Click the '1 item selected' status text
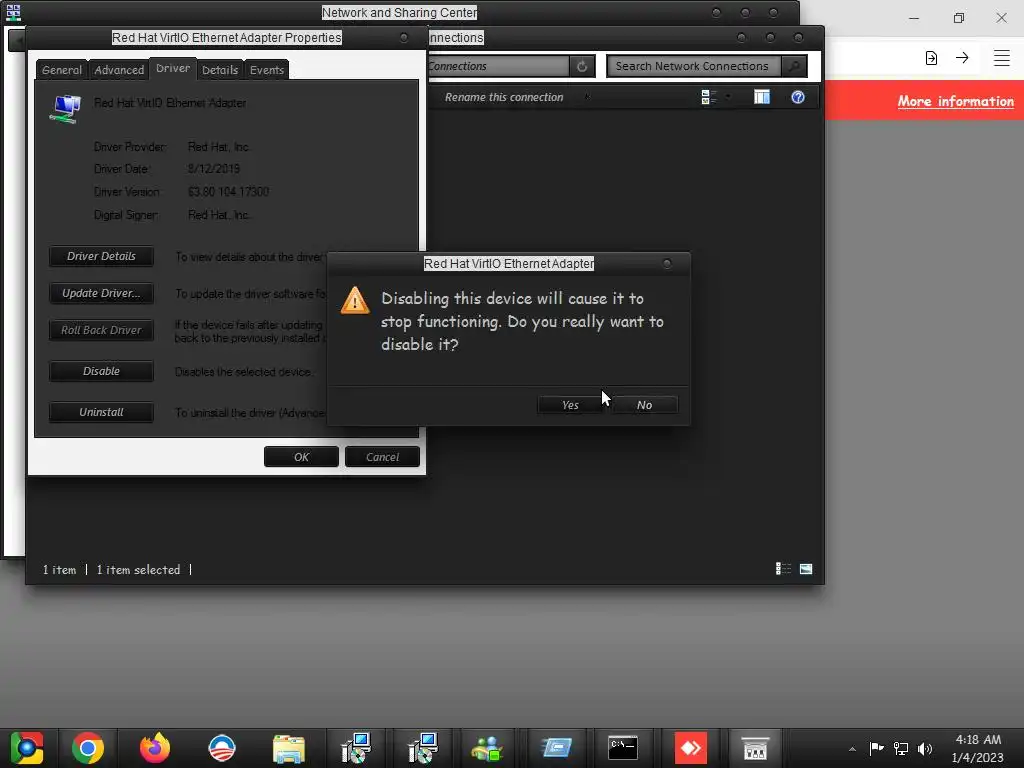Screen dimensions: 1024x768 tap(138, 569)
